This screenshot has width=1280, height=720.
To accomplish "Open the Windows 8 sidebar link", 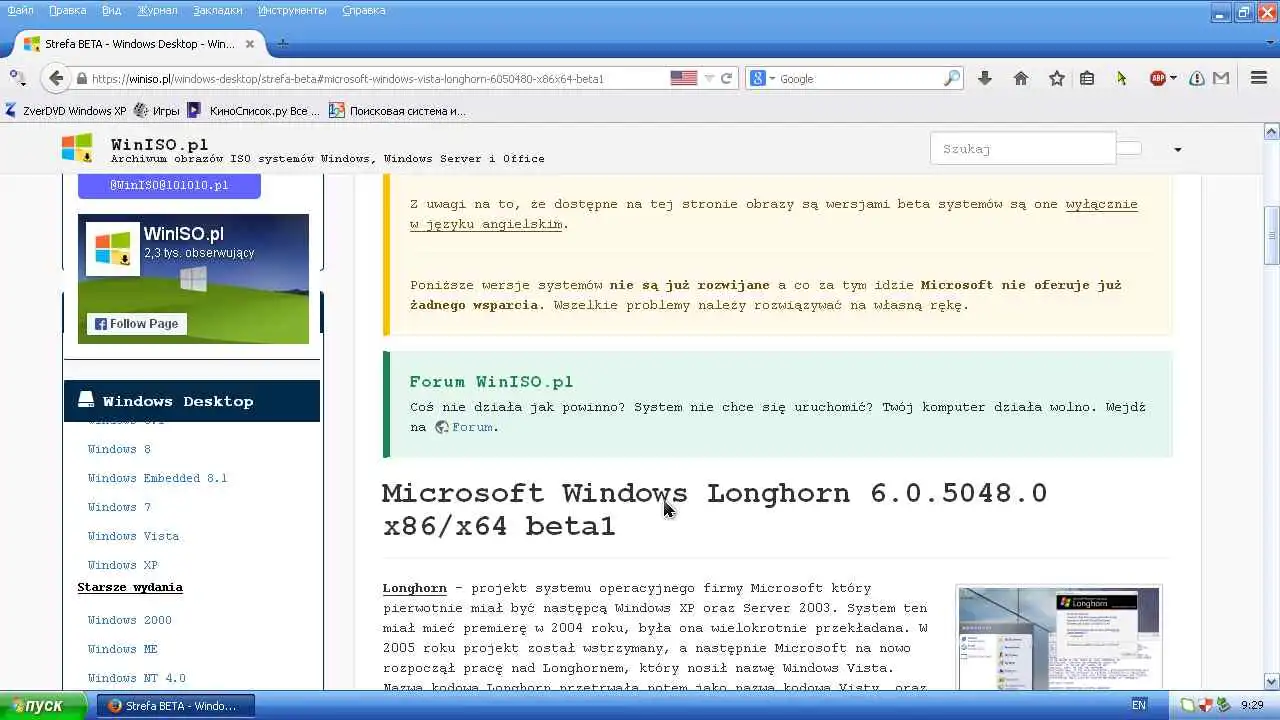I will (119, 449).
